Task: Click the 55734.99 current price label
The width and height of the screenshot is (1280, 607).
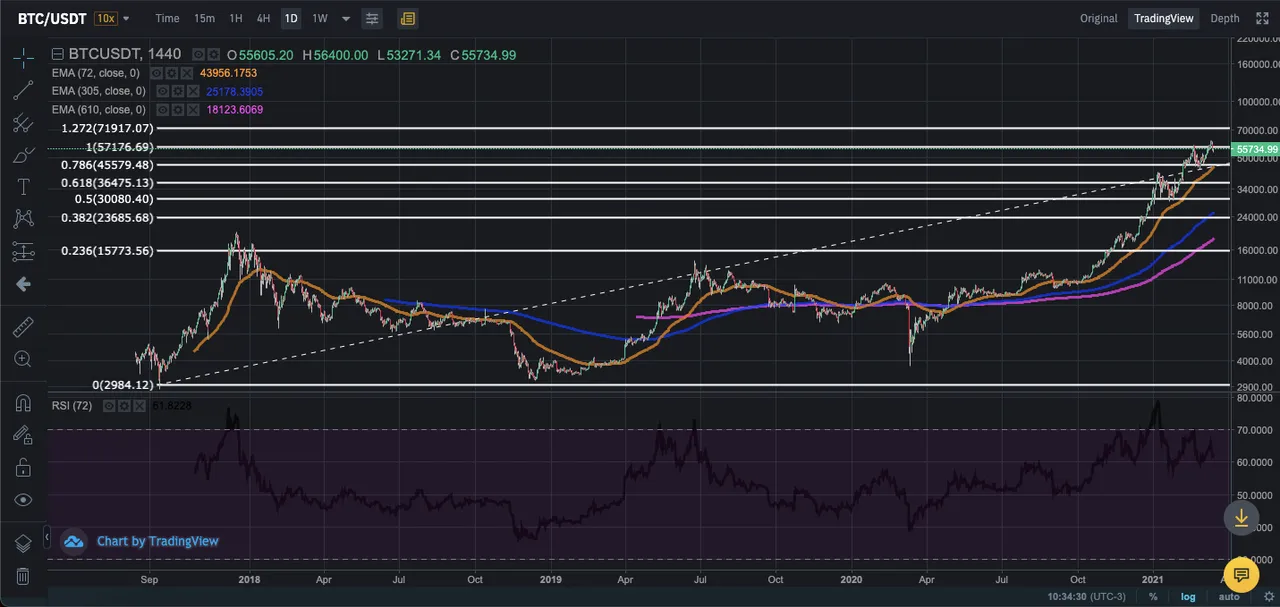Action: [x=1254, y=149]
